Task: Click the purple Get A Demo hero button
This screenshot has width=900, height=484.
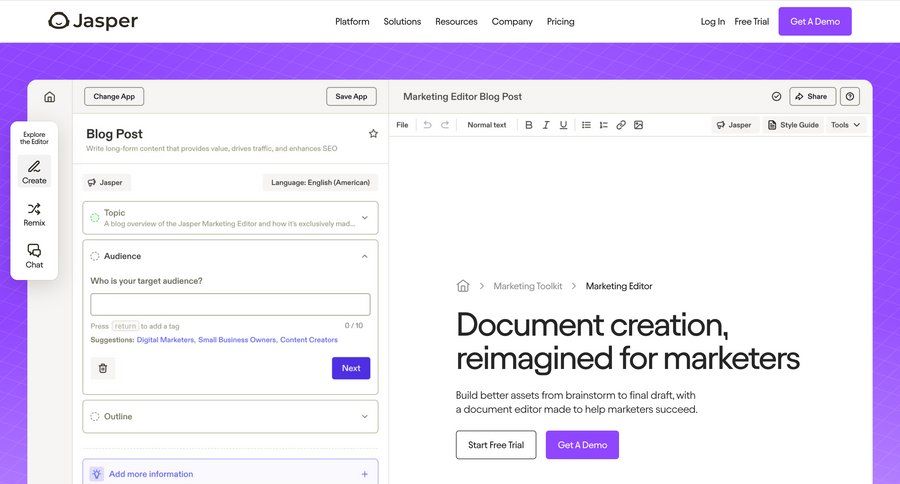Action: click(x=582, y=445)
